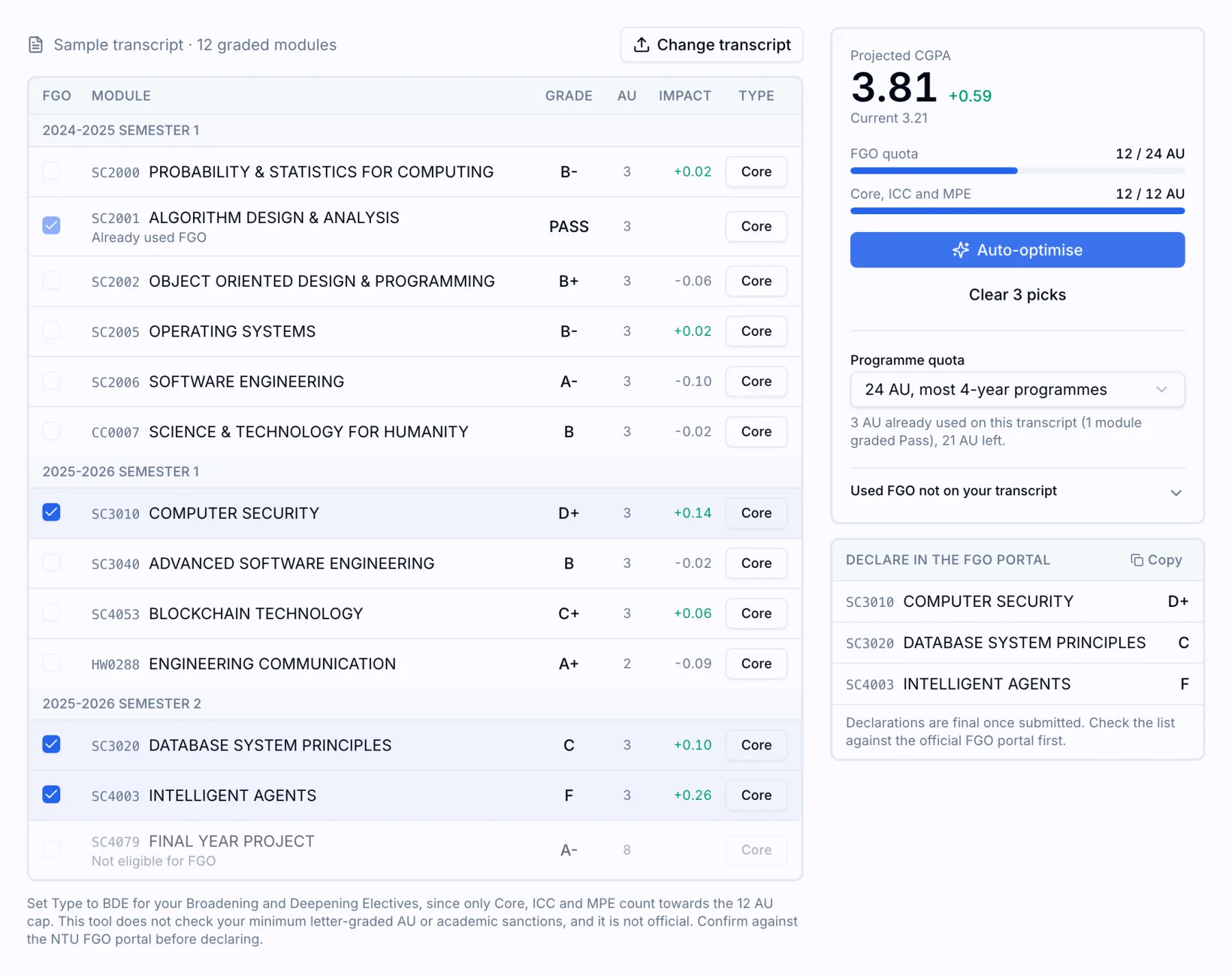This screenshot has width=1232, height=975.
Task: Click the SC4079 Final Year Project row
Action: click(415, 850)
